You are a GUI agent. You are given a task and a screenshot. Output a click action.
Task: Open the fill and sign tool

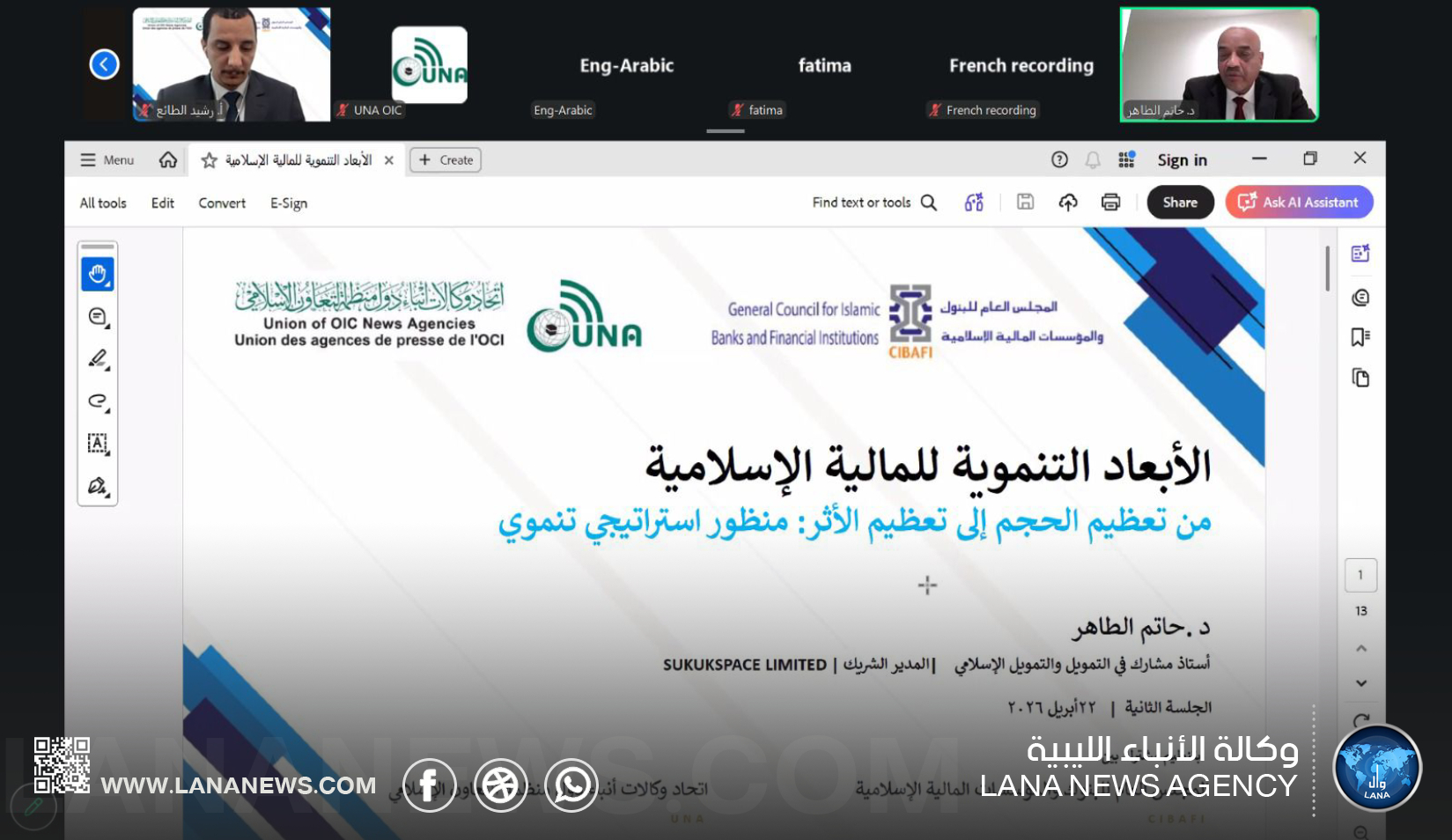98,486
